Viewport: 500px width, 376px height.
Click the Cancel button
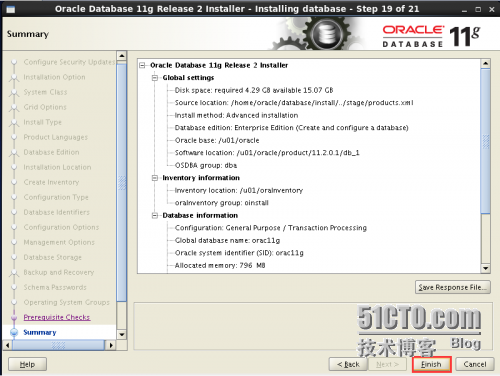(475, 364)
